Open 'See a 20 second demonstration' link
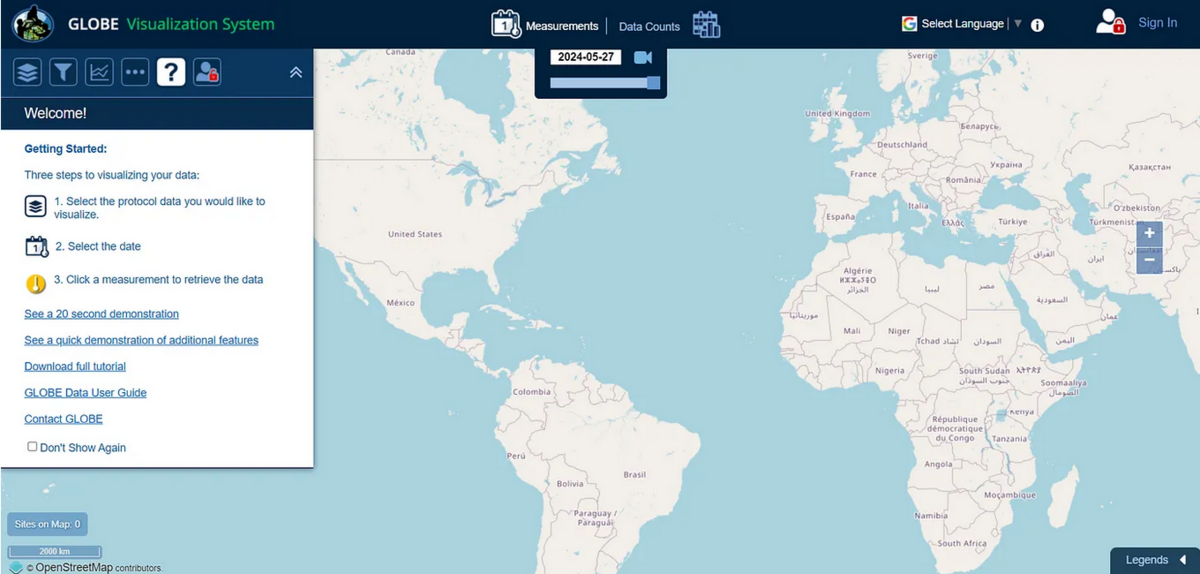This screenshot has width=1200, height=574. pos(102,314)
